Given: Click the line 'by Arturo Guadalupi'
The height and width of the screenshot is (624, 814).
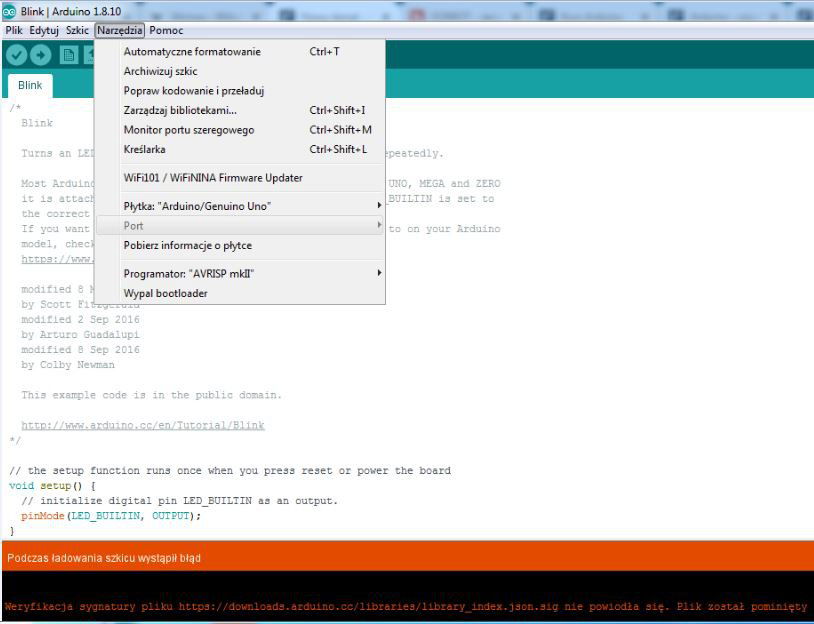Looking at the screenshot, I should (x=80, y=335).
